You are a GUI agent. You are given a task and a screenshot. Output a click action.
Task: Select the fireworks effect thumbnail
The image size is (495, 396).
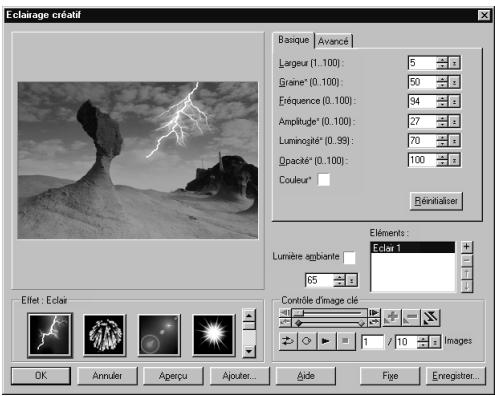click(x=105, y=335)
